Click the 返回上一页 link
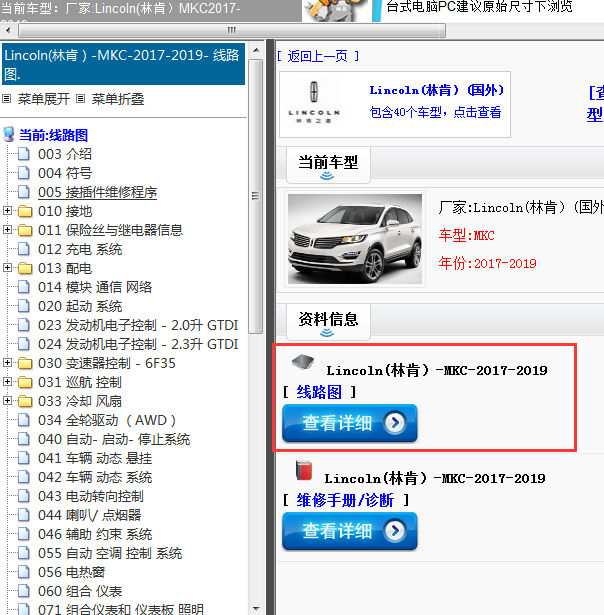This screenshot has width=604, height=615. pyautogui.click(x=318, y=56)
